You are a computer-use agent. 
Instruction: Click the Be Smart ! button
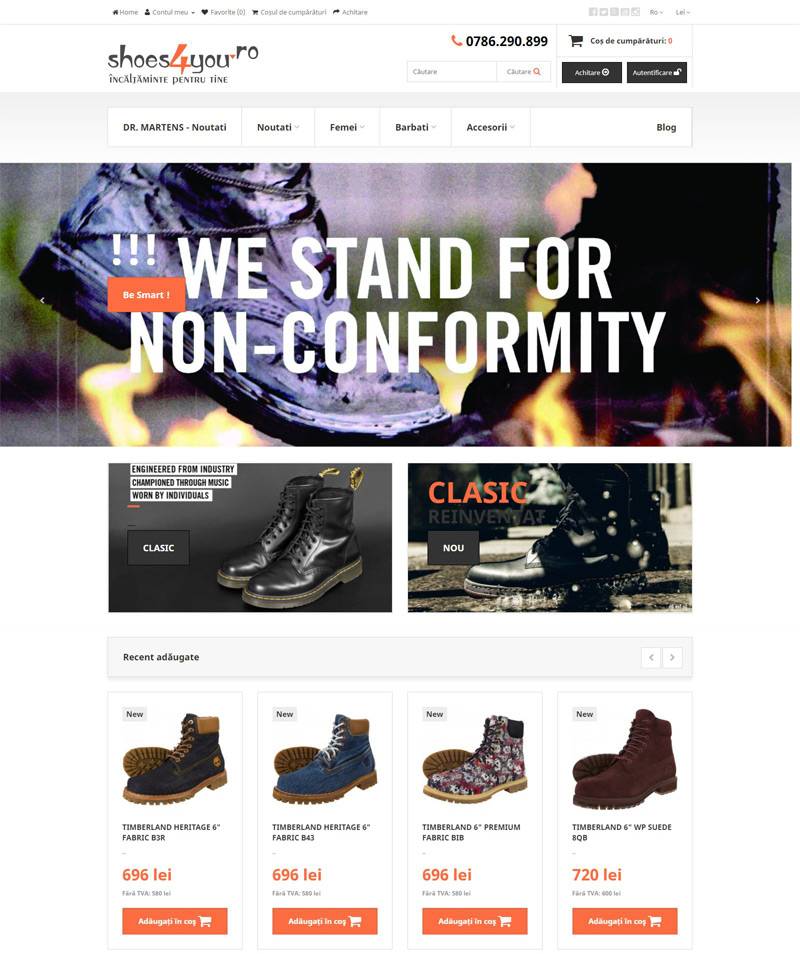point(146,294)
